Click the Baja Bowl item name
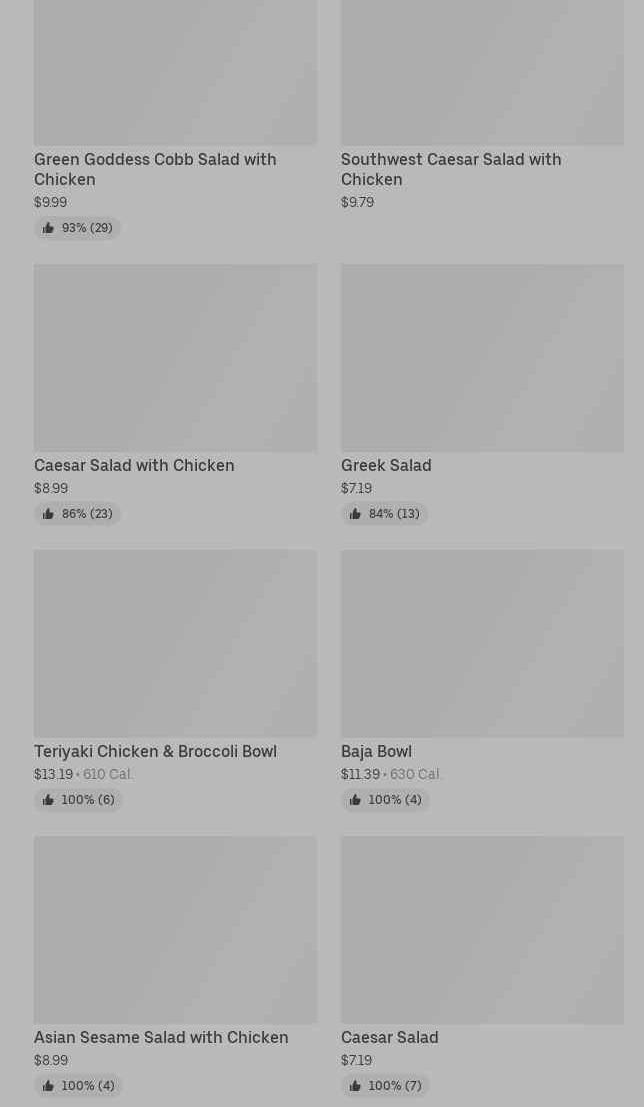644x1107 pixels. pyautogui.click(x=376, y=751)
